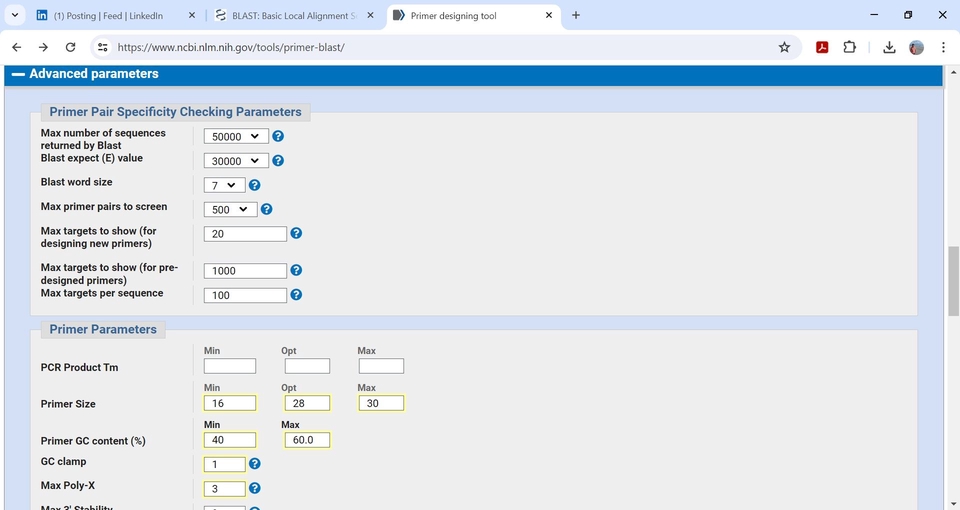960x510 pixels.
Task: Open help icon for Blast word size
Action: point(254,185)
